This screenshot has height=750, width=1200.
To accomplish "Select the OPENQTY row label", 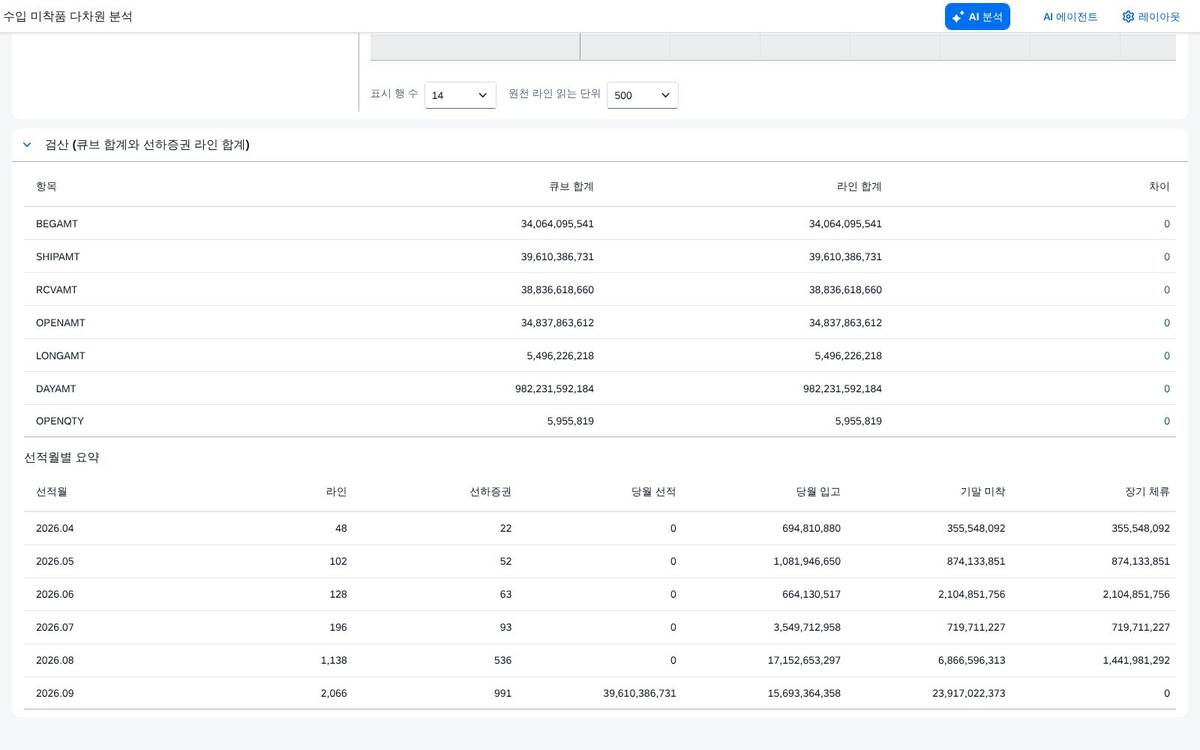I will 60,422.
